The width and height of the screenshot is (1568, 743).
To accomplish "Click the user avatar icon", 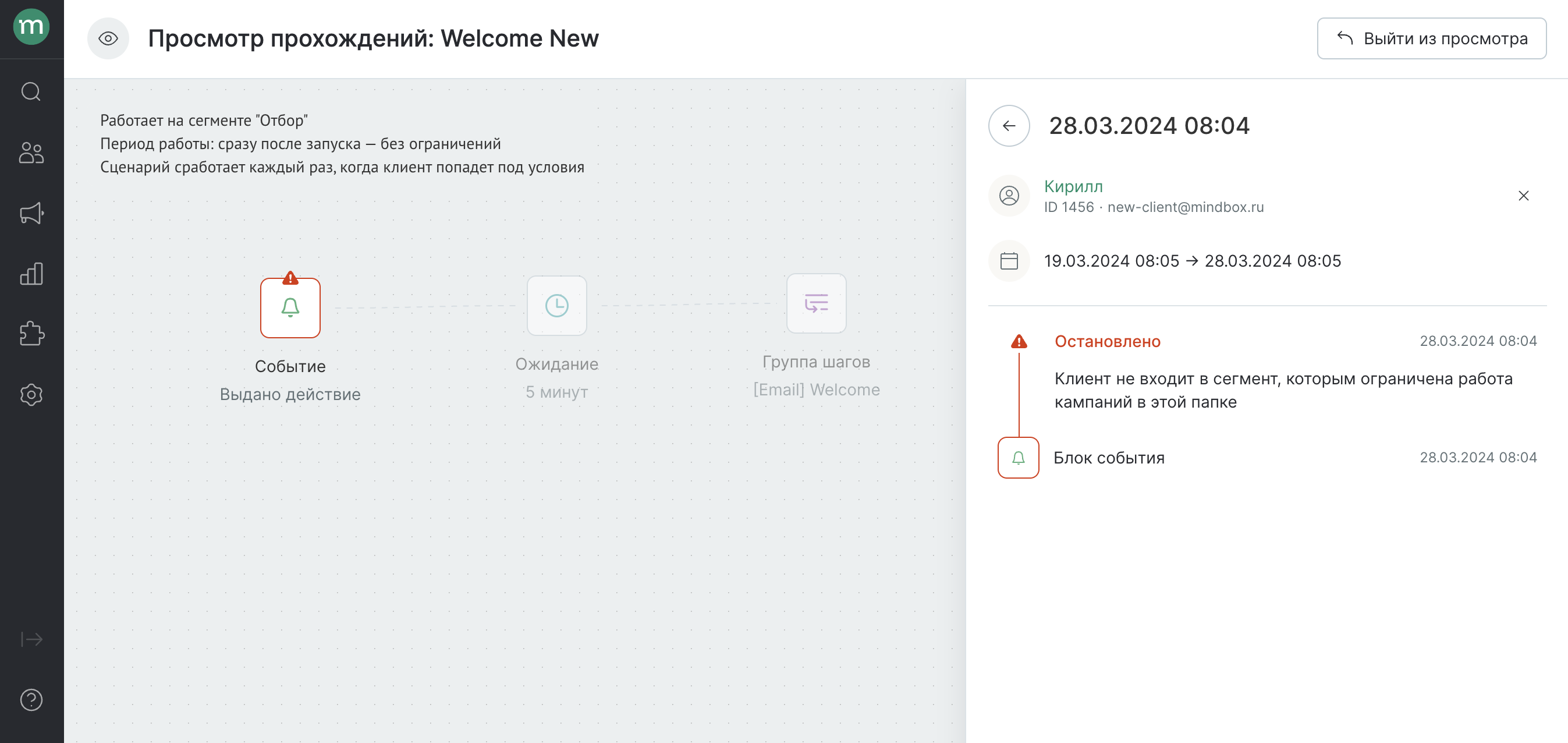I will [1009, 196].
